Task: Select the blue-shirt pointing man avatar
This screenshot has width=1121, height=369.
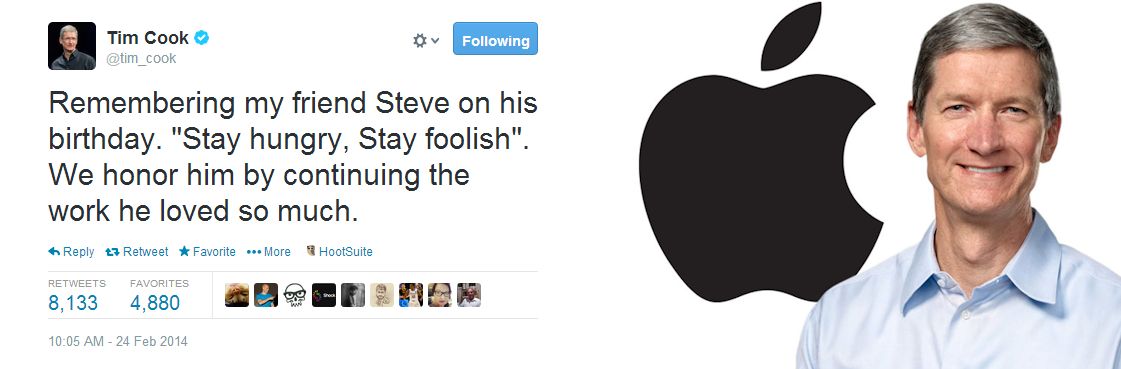Action: point(266,295)
